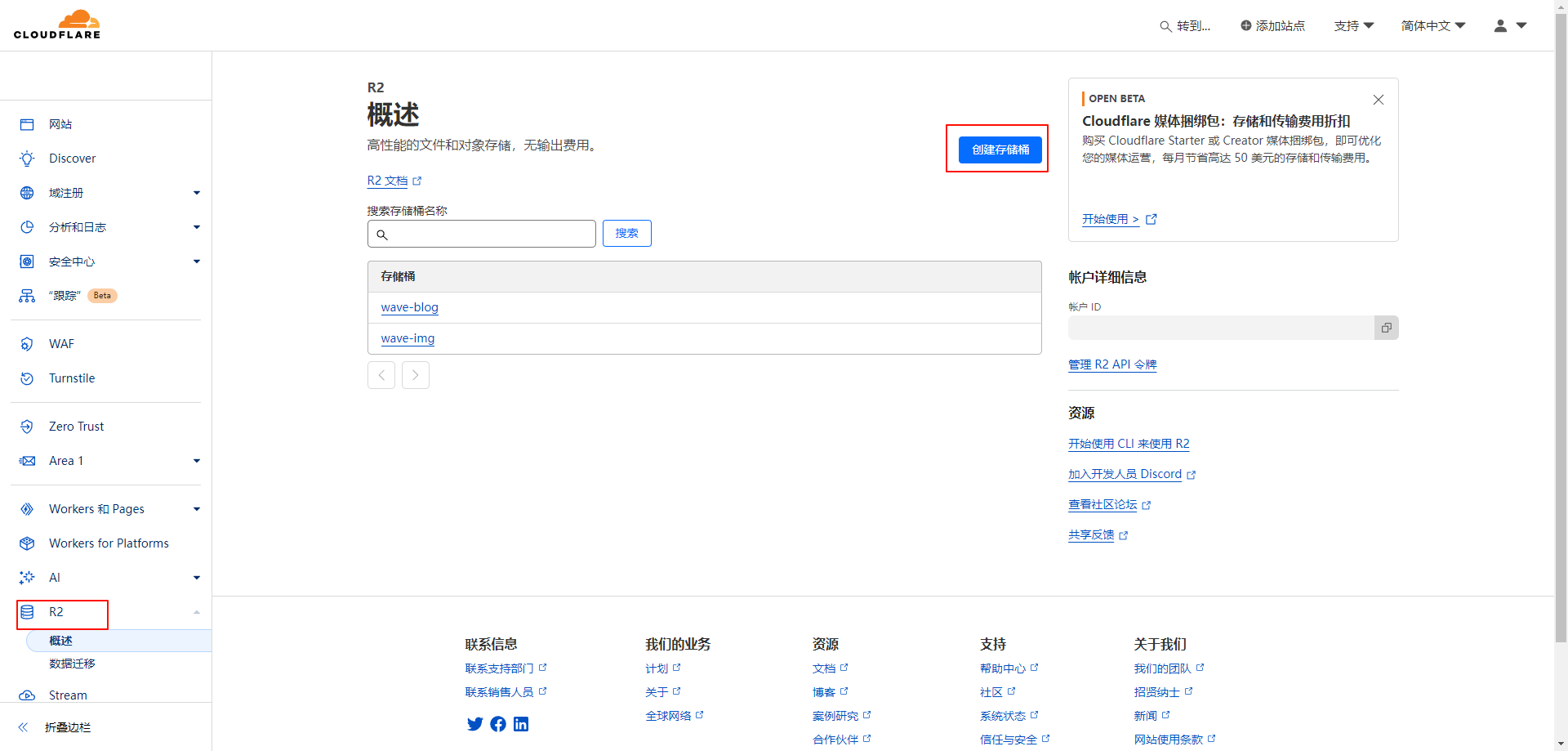This screenshot has width=1568, height=751.
Task: Click 开始使用 link in beta banner
Action: click(x=1119, y=219)
